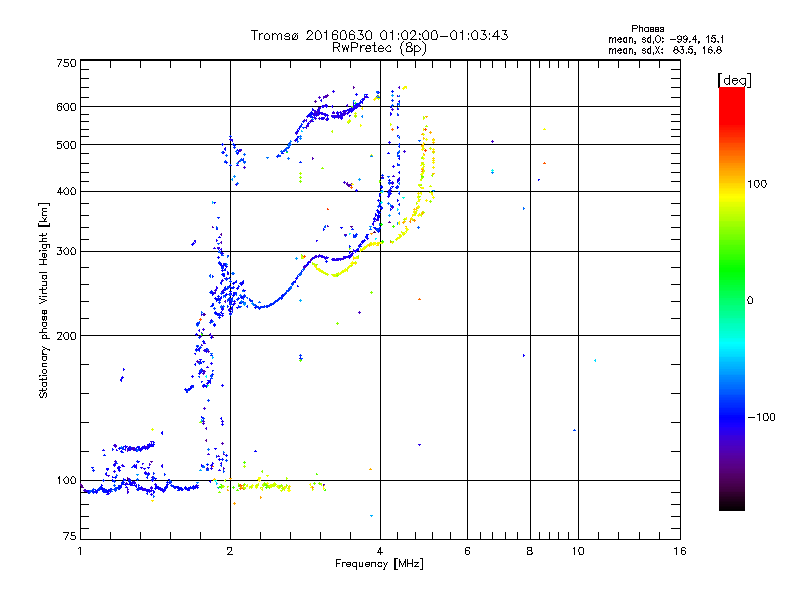Screen dimensions: 800x600
Task: Click the colorbar '-100' tick label
Action: pyautogui.click(x=761, y=417)
